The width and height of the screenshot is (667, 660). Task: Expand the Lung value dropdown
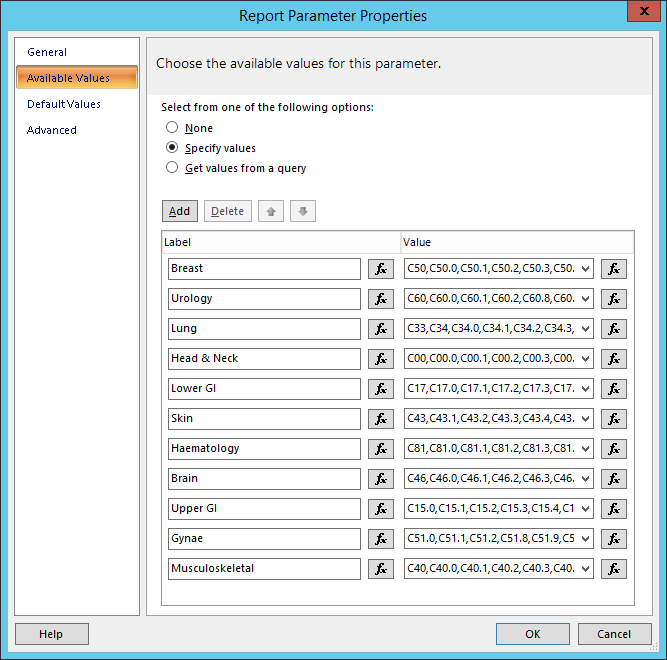point(585,329)
